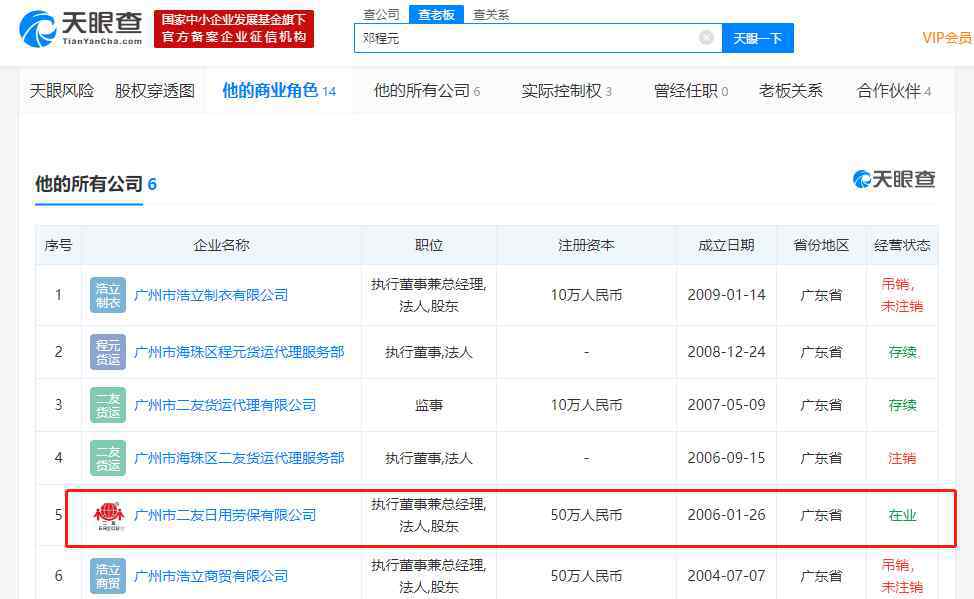Click the 省份地区 column header

[x=821, y=245]
